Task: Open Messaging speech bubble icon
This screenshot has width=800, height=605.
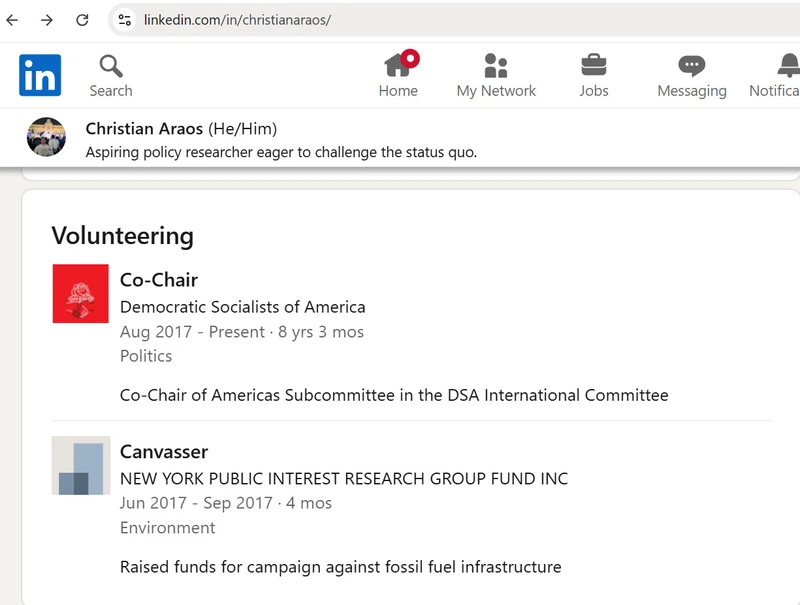Action: (x=691, y=66)
